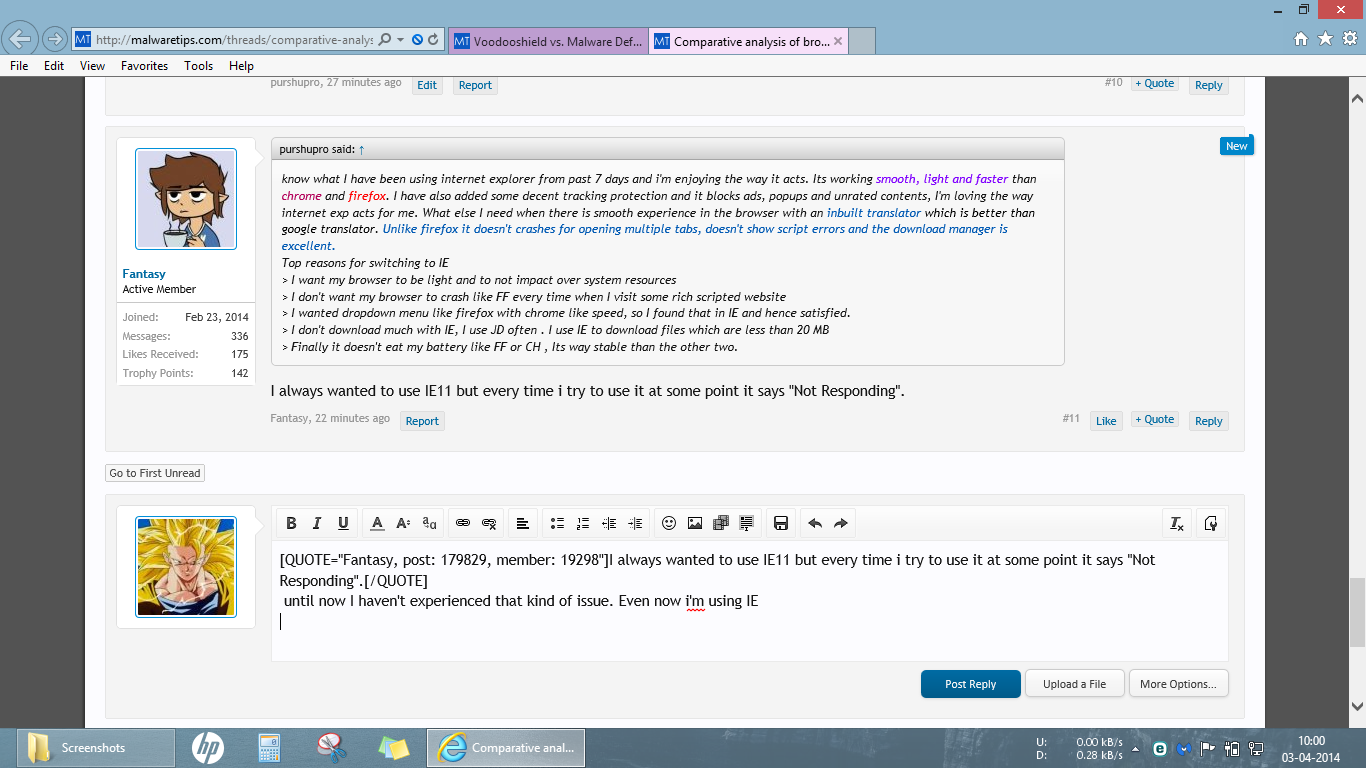This screenshot has width=1366, height=768.
Task: Click the save draft floppy icon
Action: point(781,523)
